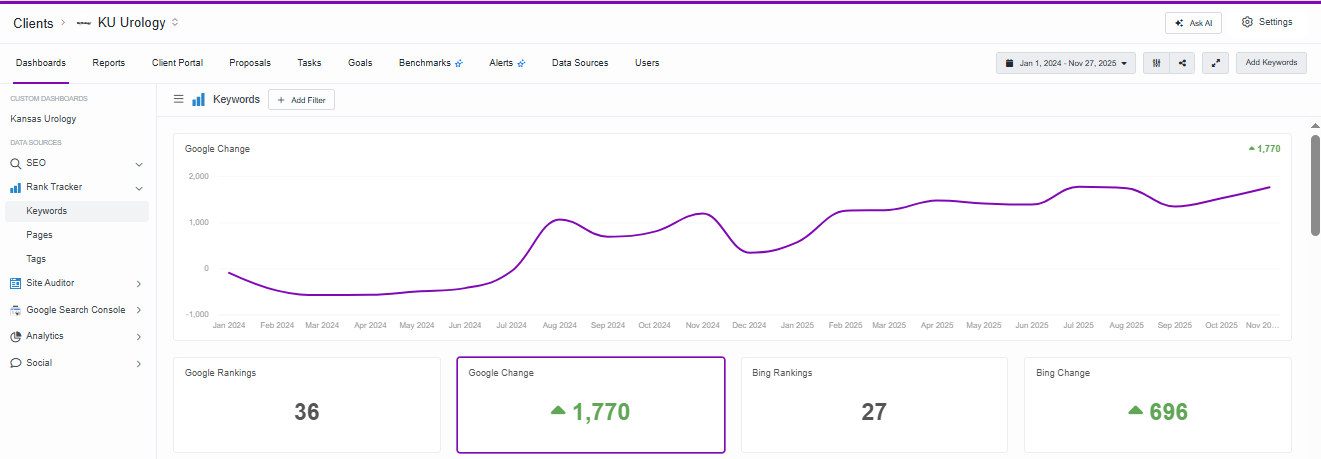This screenshot has height=459, width=1321.
Task: Collapse the Rank Tracker section
Action: click(139, 188)
